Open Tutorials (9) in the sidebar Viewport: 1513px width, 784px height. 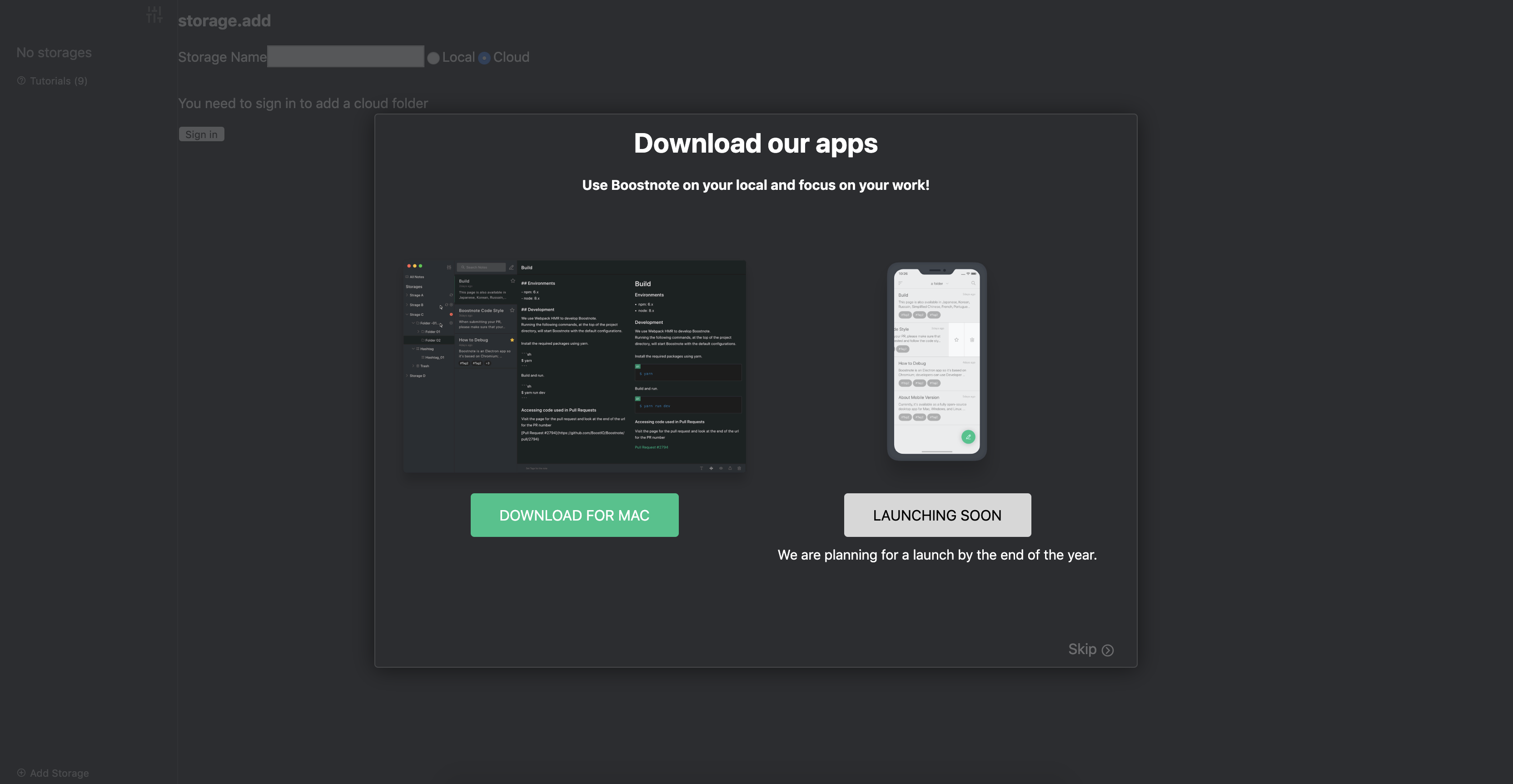pos(59,80)
